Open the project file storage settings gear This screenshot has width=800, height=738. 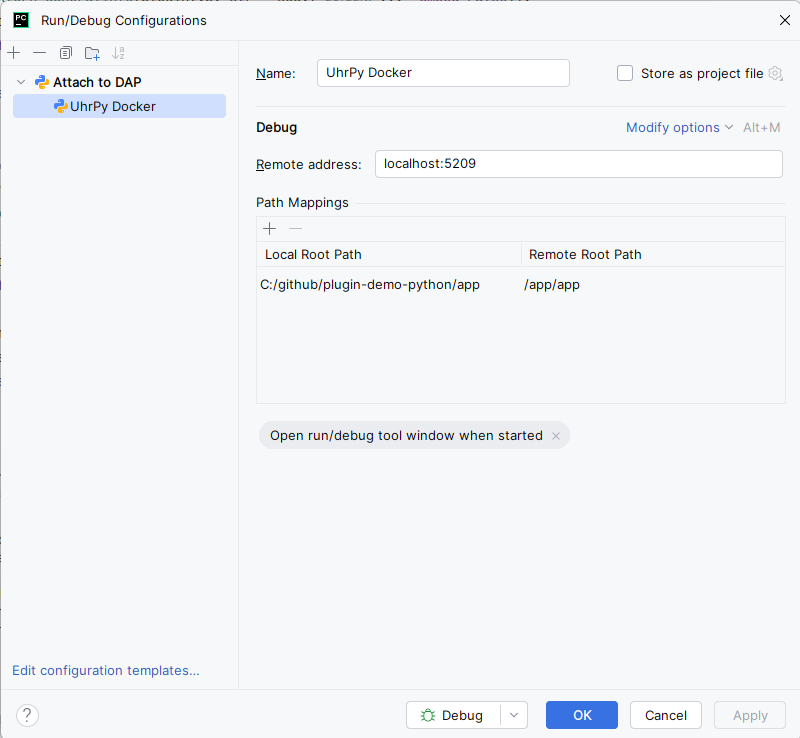[776, 73]
